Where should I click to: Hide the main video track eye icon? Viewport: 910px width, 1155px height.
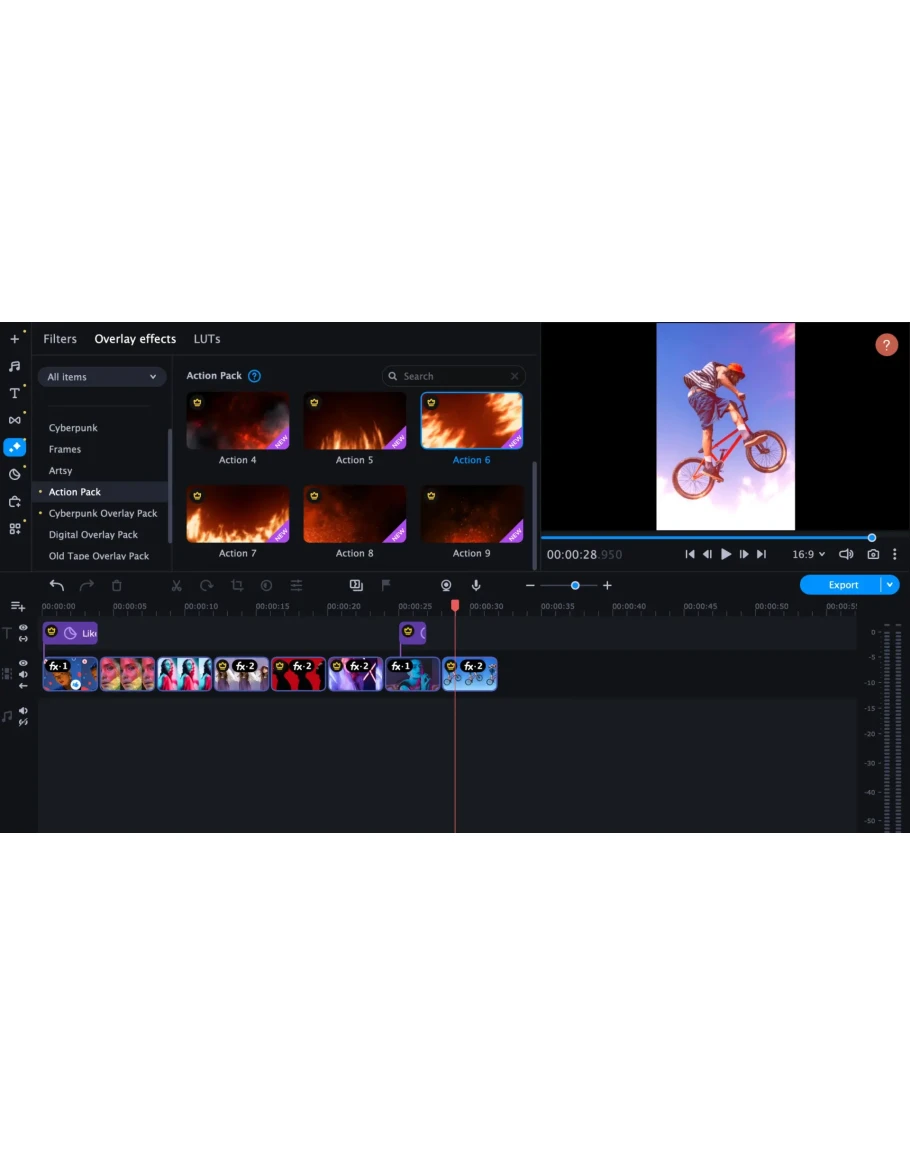pyautogui.click(x=23, y=663)
